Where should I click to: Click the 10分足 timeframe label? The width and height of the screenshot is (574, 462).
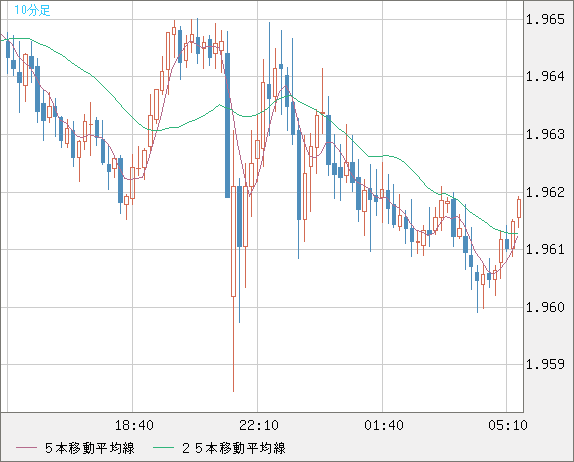pos(32,10)
